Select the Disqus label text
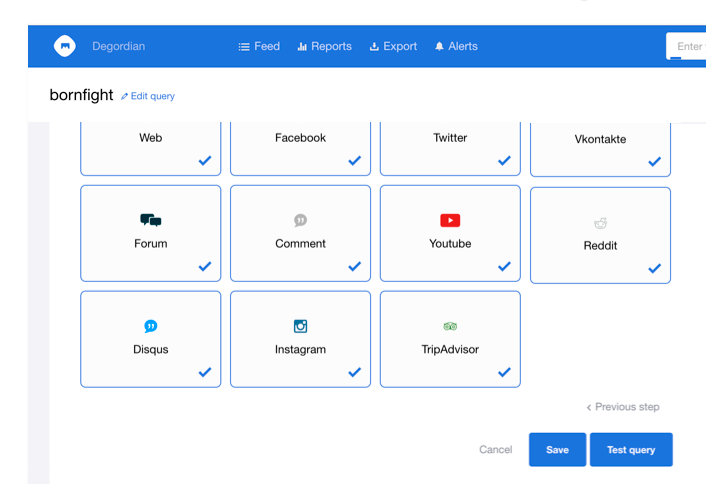 click(150, 349)
